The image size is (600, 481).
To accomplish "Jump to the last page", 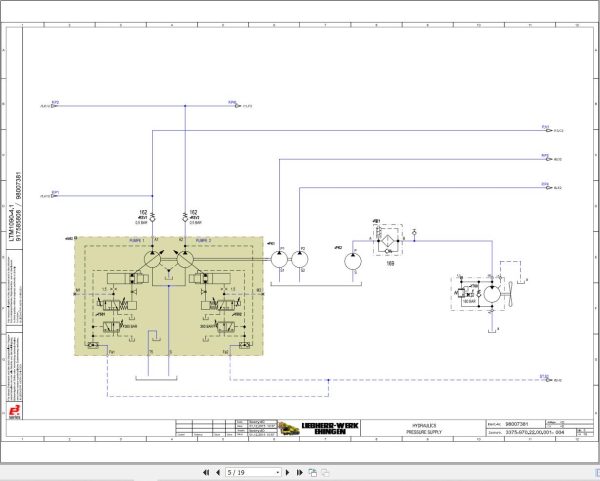I will tap(300, 473).
